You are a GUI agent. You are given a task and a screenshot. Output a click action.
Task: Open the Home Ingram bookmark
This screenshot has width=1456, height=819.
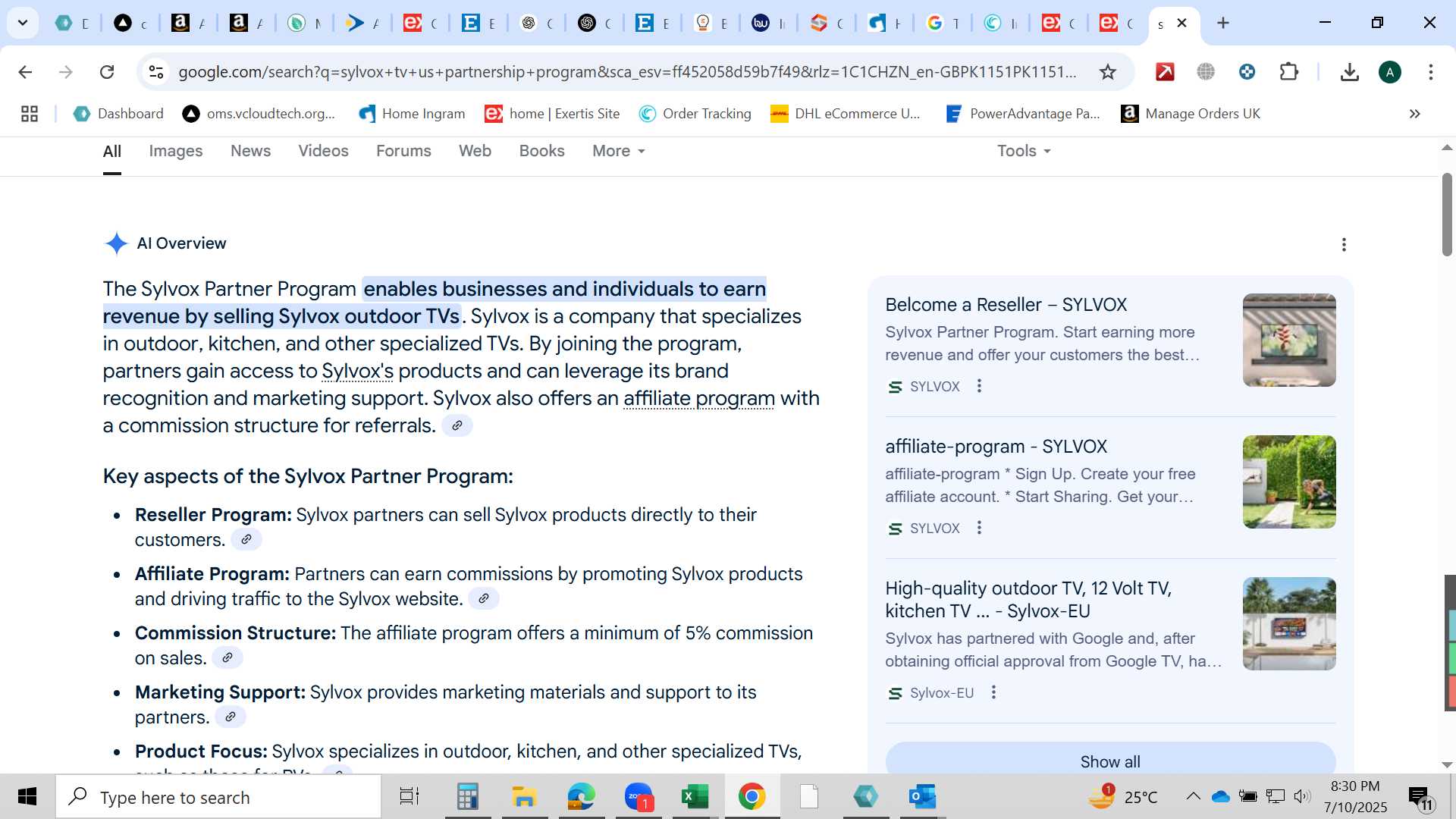(412, 114)
